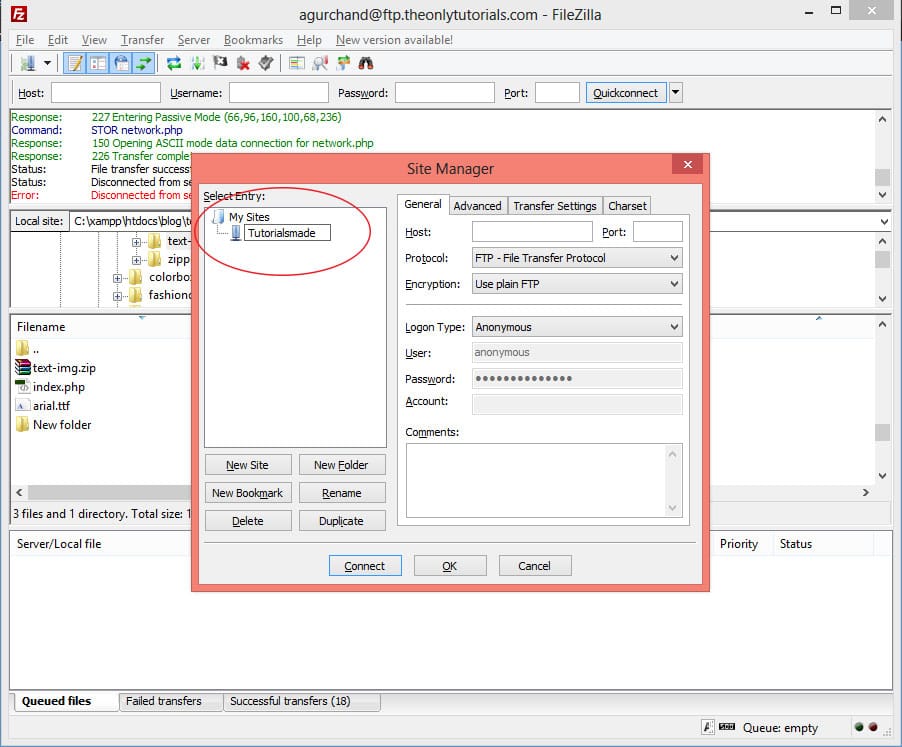Refresh file and folder lists icon
Image resolution: width=902 pixels, height=747 pixels.
[x=174, y=63]
